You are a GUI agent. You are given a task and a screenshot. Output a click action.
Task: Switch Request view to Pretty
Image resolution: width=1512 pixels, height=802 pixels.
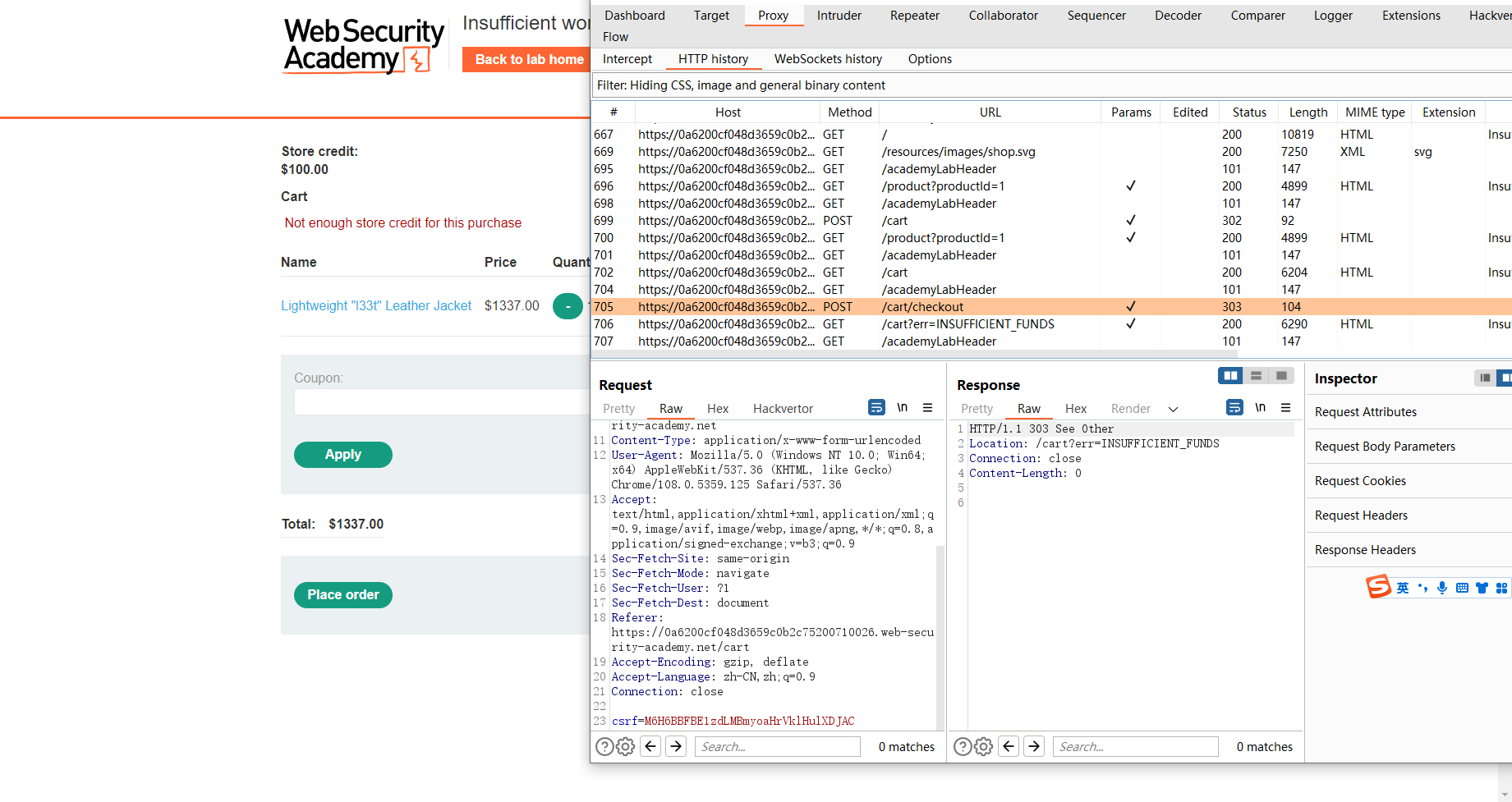point(618,409)
